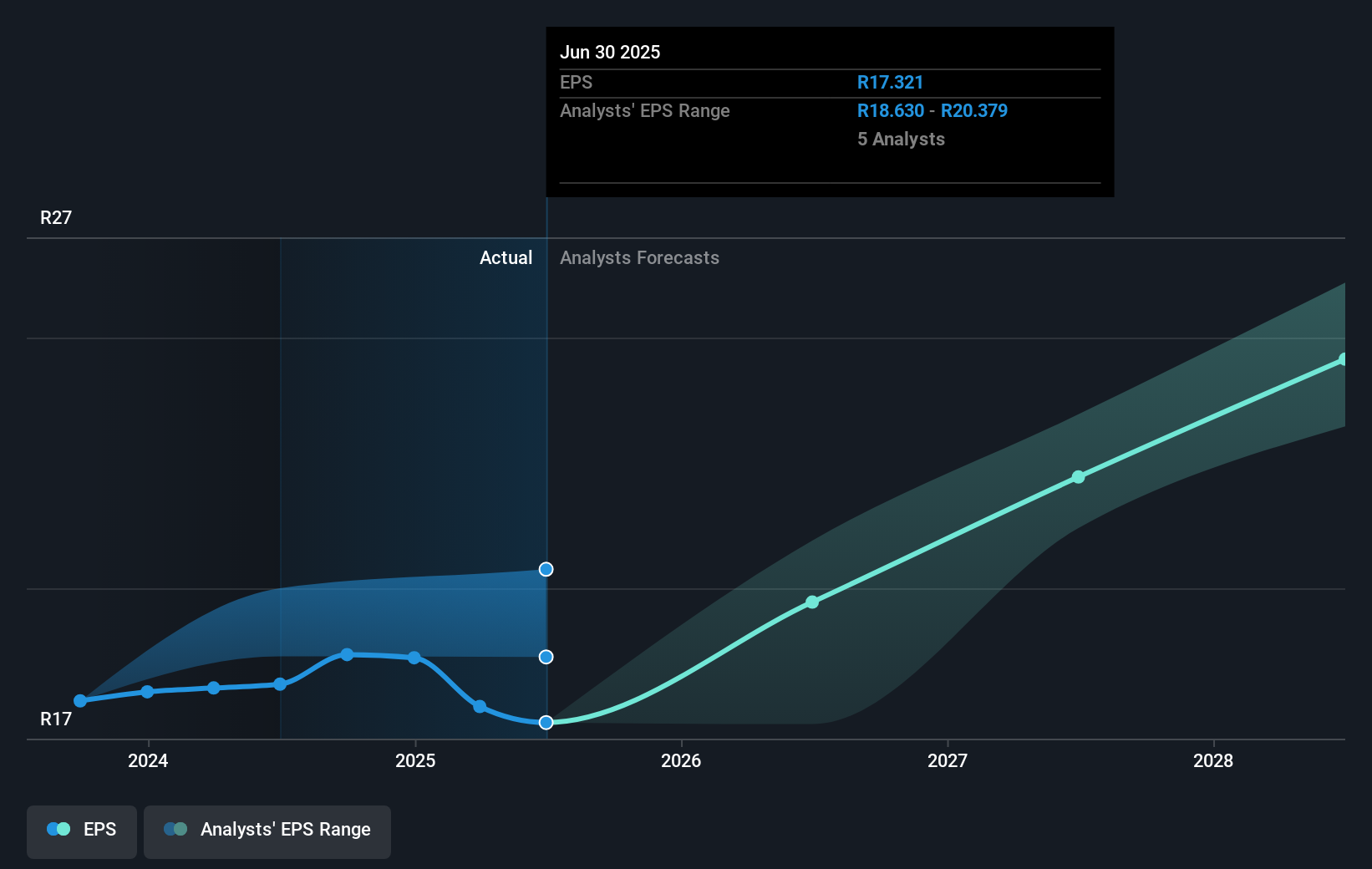Click the R17.321 EPS value in tooltip
The image size is (1372, 869).
(890, 82)
